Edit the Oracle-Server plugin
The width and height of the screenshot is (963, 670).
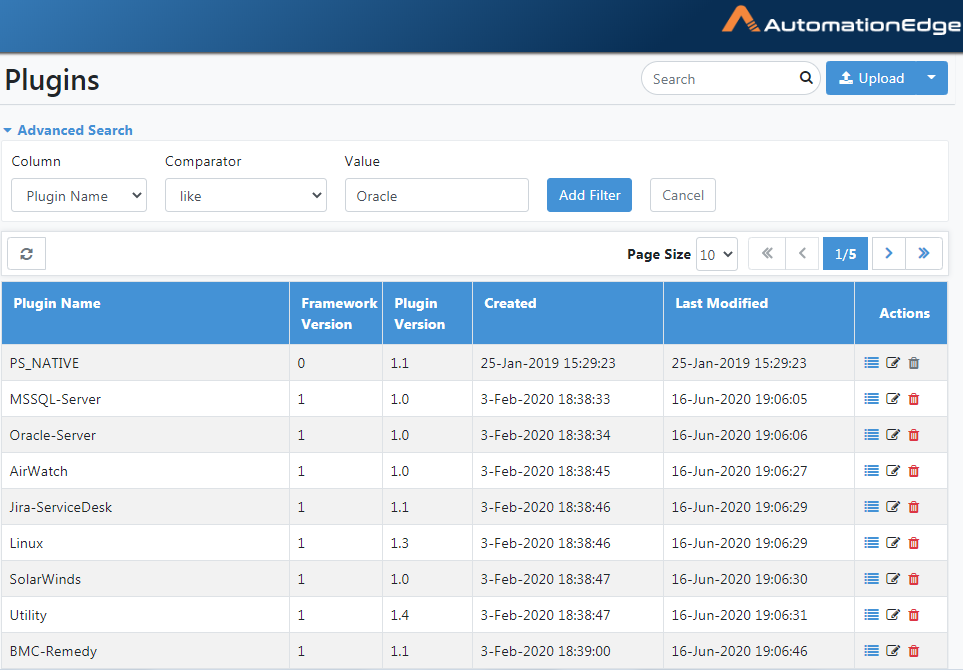(x=893, y=435)
